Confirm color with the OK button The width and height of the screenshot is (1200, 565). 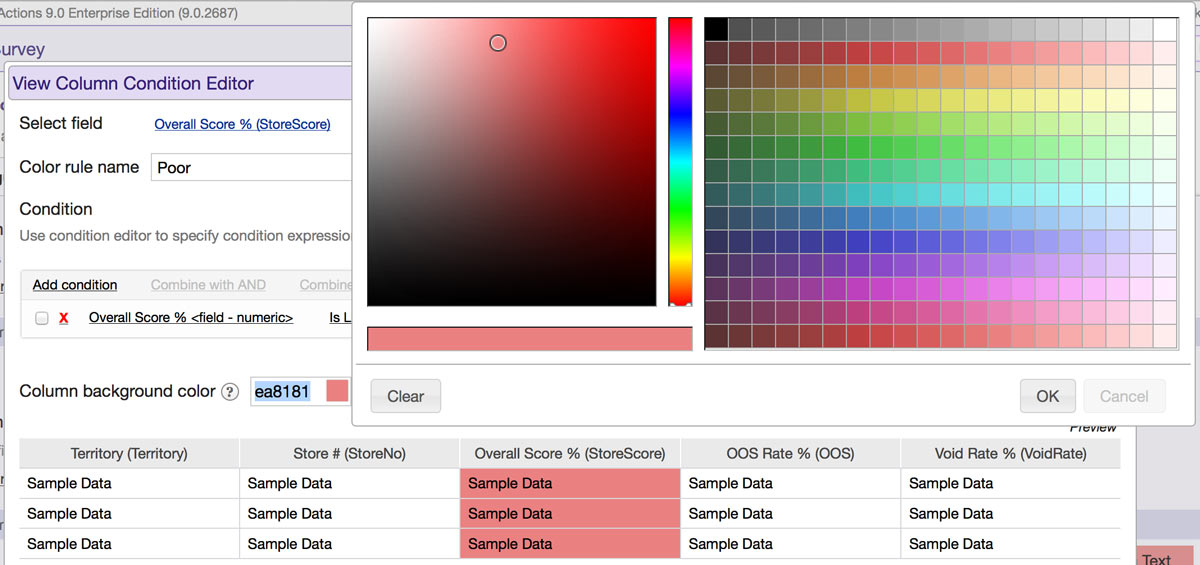1047,396
